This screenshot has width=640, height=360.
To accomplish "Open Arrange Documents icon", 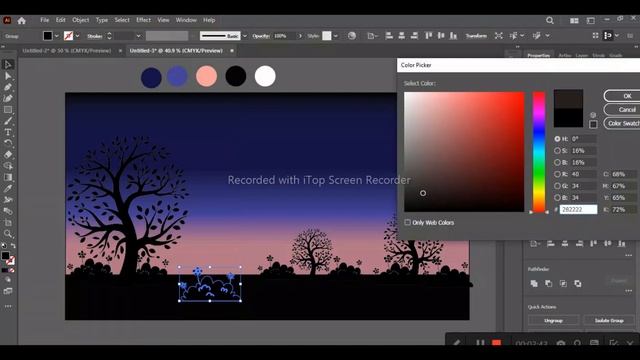I will pos(574,20).
